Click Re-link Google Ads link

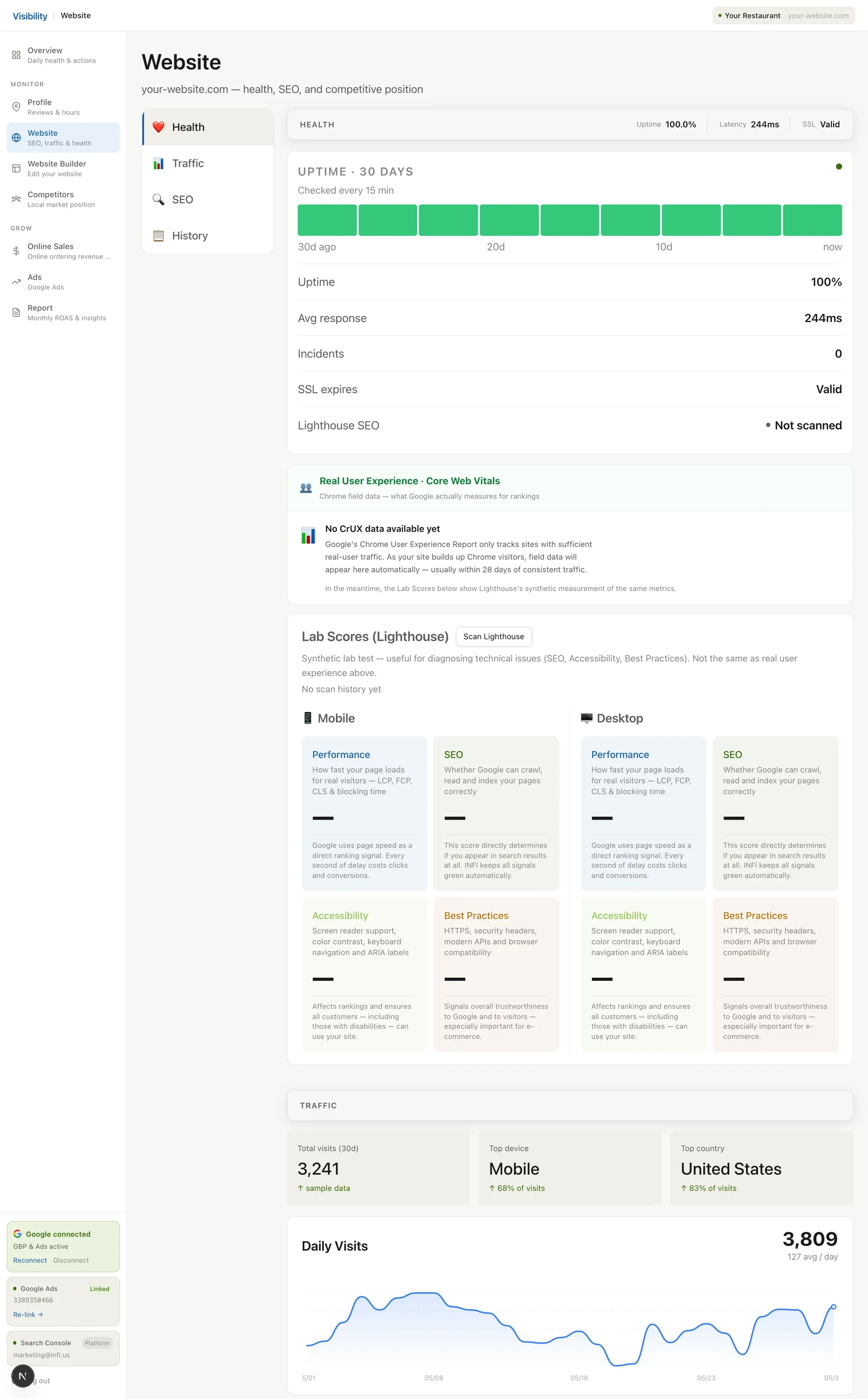(x=28, y=1314)
